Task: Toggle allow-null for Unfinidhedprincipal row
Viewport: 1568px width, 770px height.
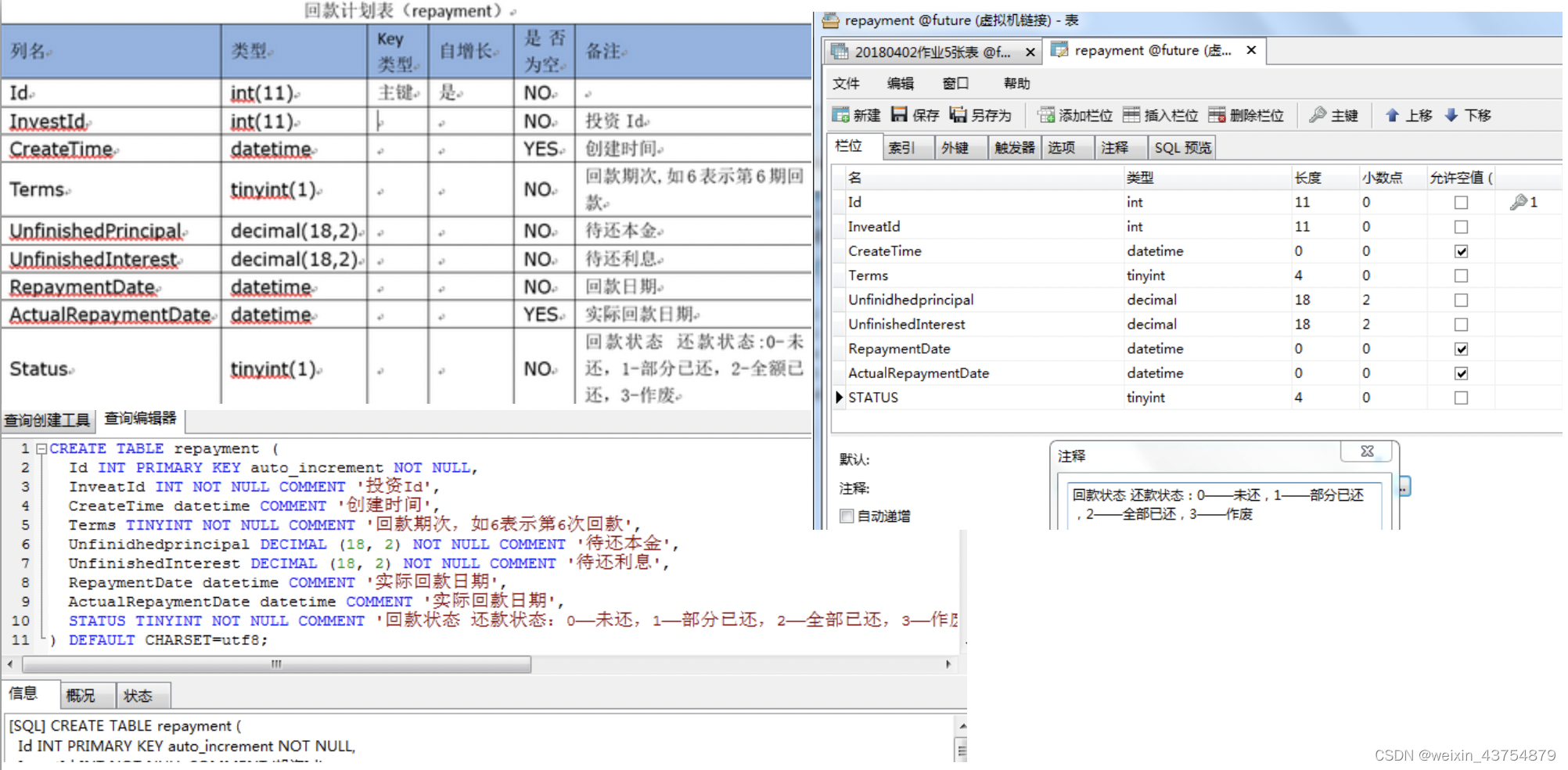Action: (x=1461, y=300)
